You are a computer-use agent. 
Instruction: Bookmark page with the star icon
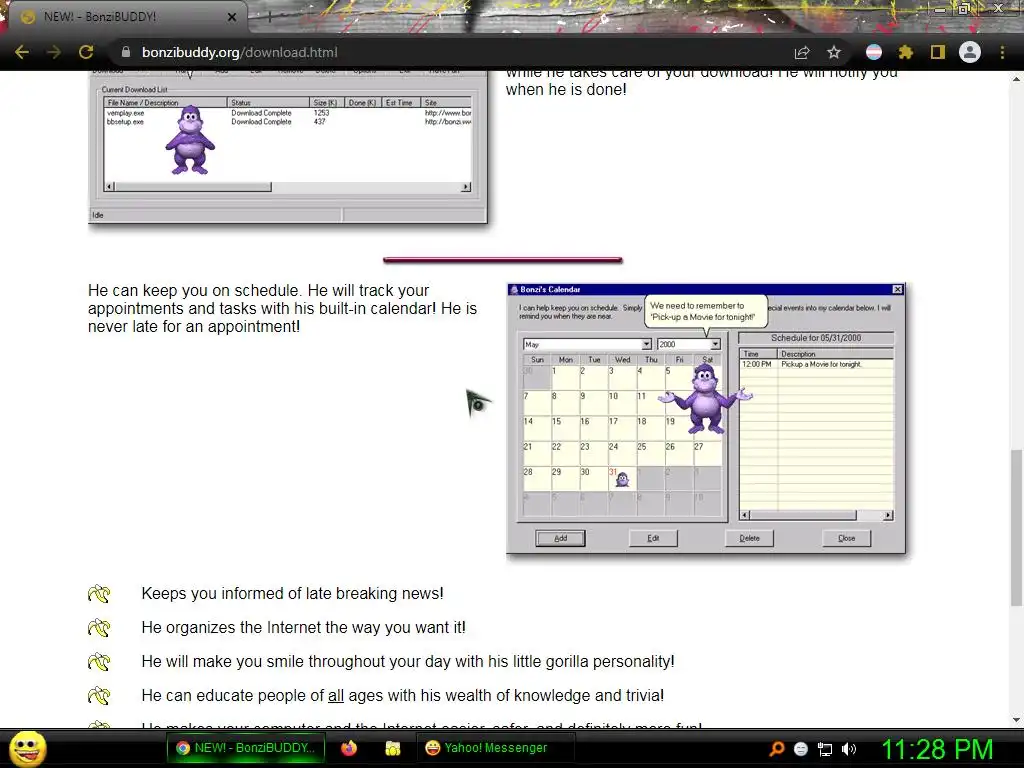(834, 52)
